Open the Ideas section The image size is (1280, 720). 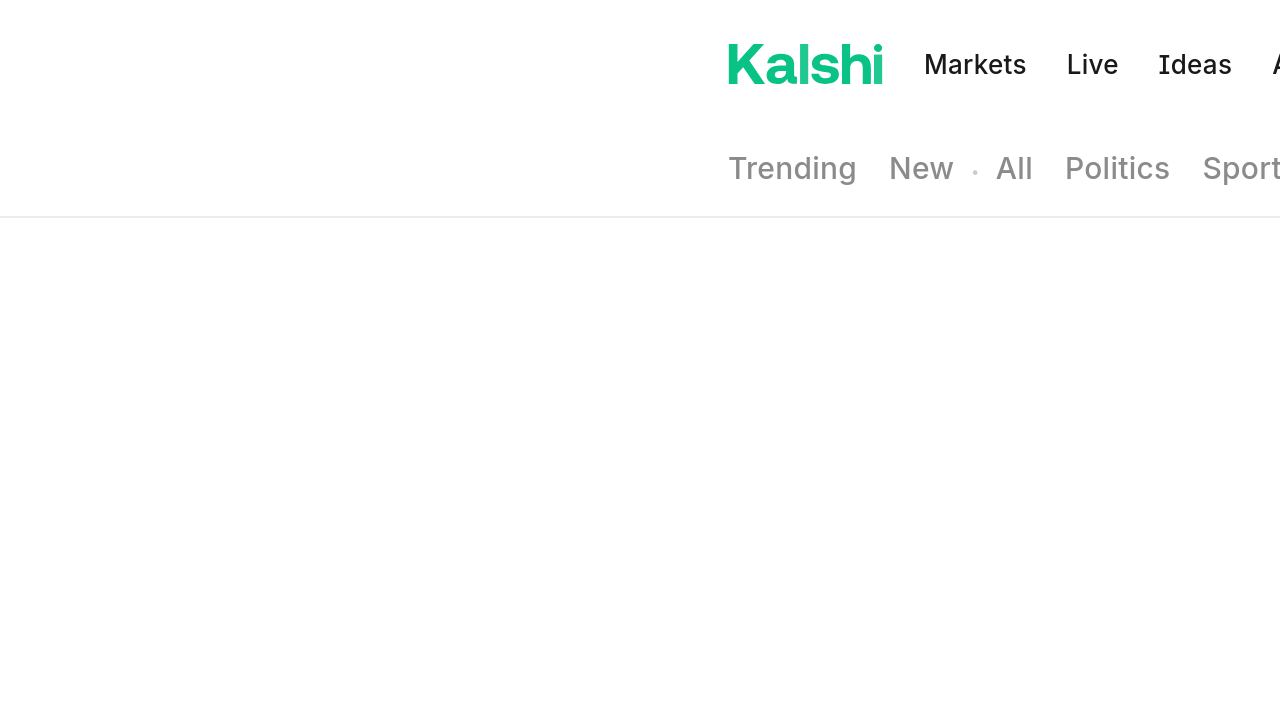(x=1194, y=64)
